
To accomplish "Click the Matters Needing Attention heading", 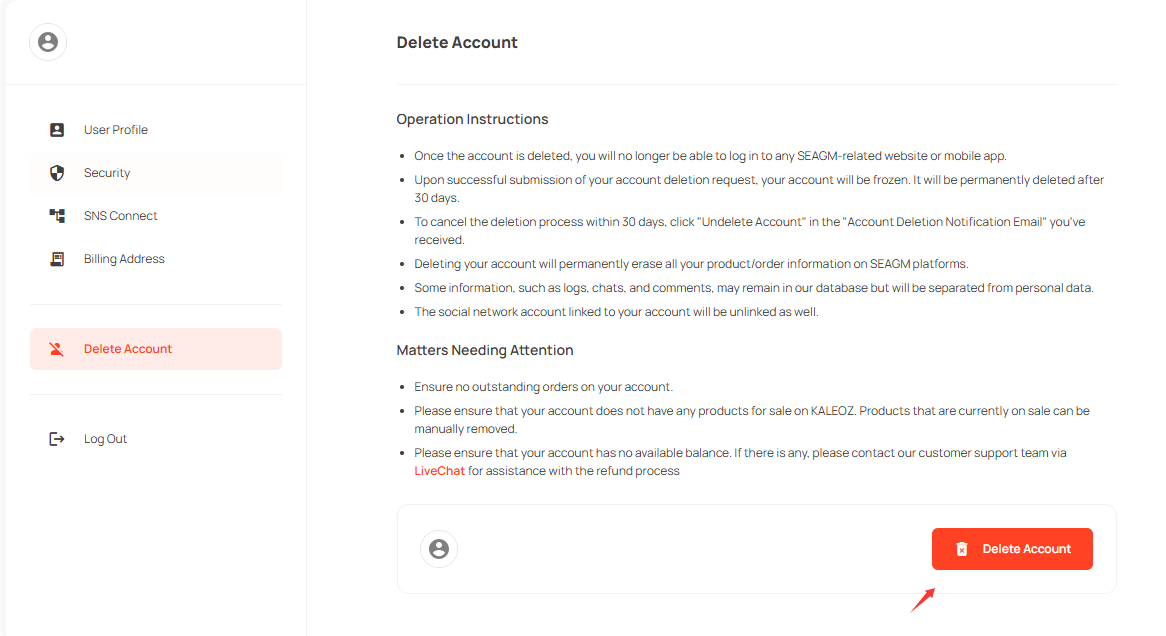I will point(485,350).
